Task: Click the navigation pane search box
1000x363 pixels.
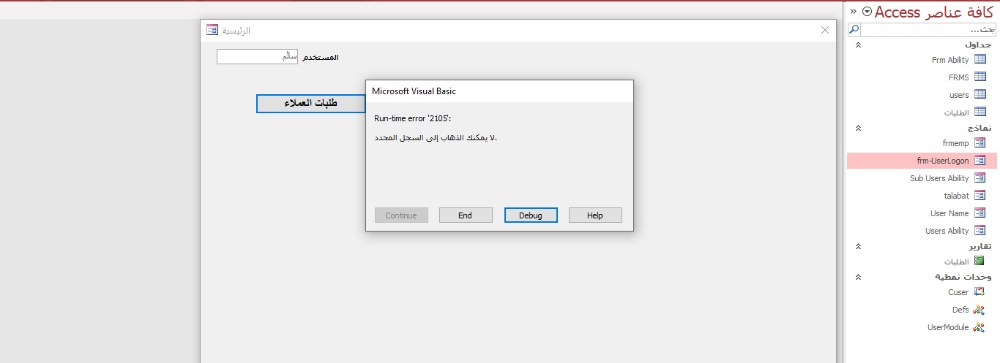Action: click(929, 30)
